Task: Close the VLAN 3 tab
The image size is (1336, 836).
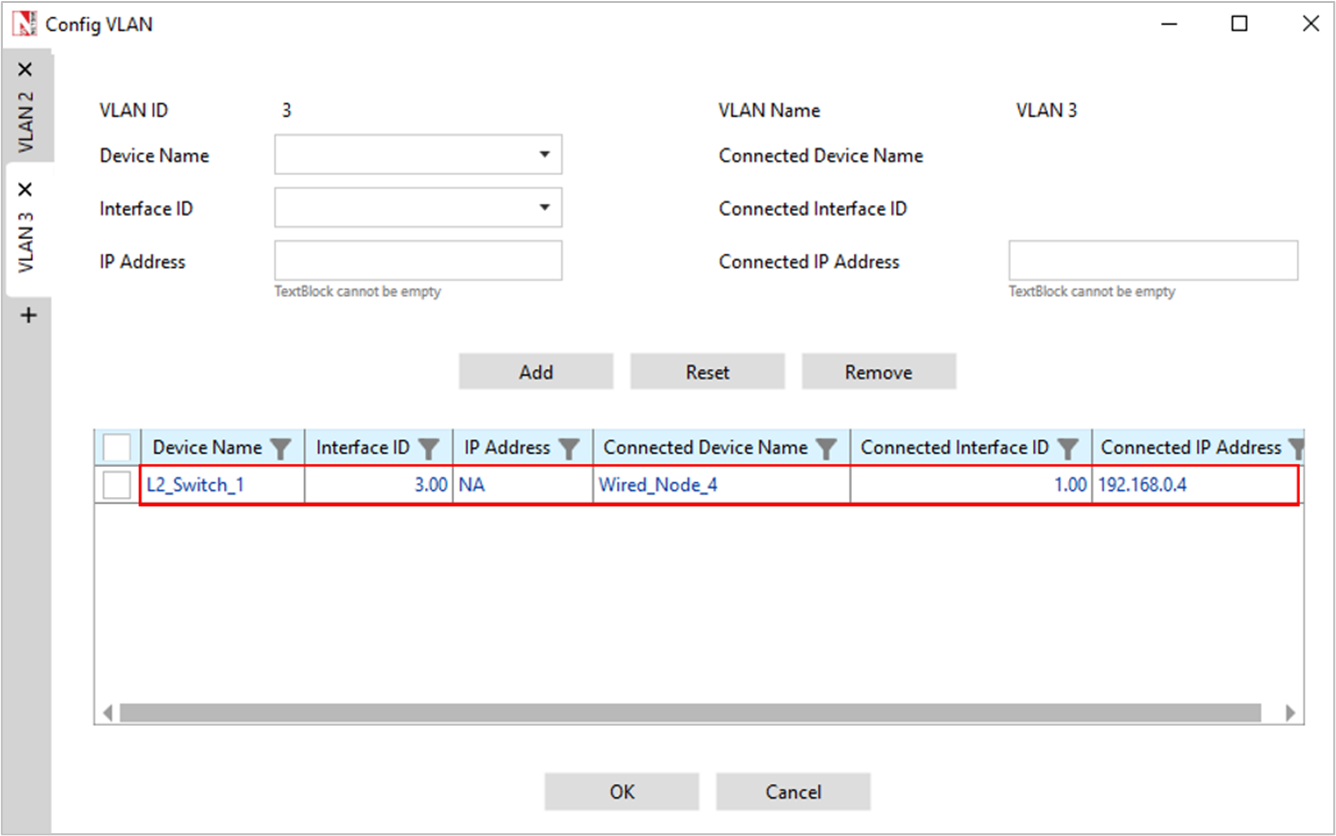Action: coord(26,189)
